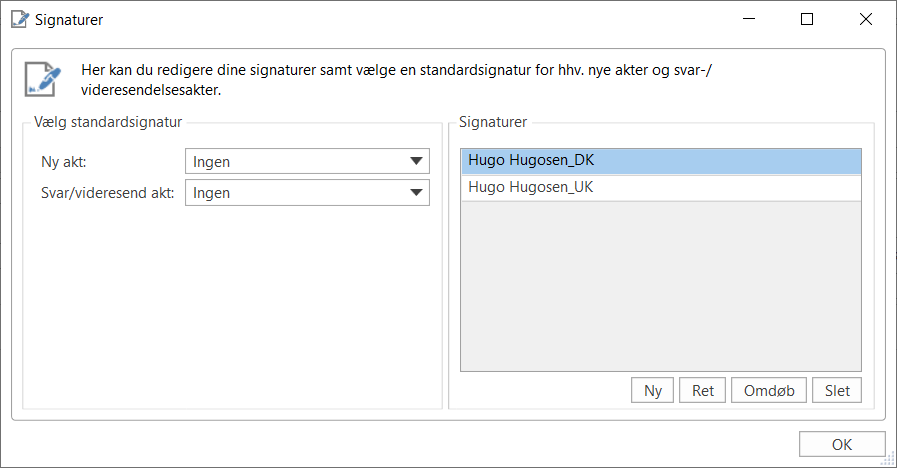Click the Vælg standardsignatur group heading
Image resolution: width=897 pixels, height=468 pixels.
pos(108,122)
